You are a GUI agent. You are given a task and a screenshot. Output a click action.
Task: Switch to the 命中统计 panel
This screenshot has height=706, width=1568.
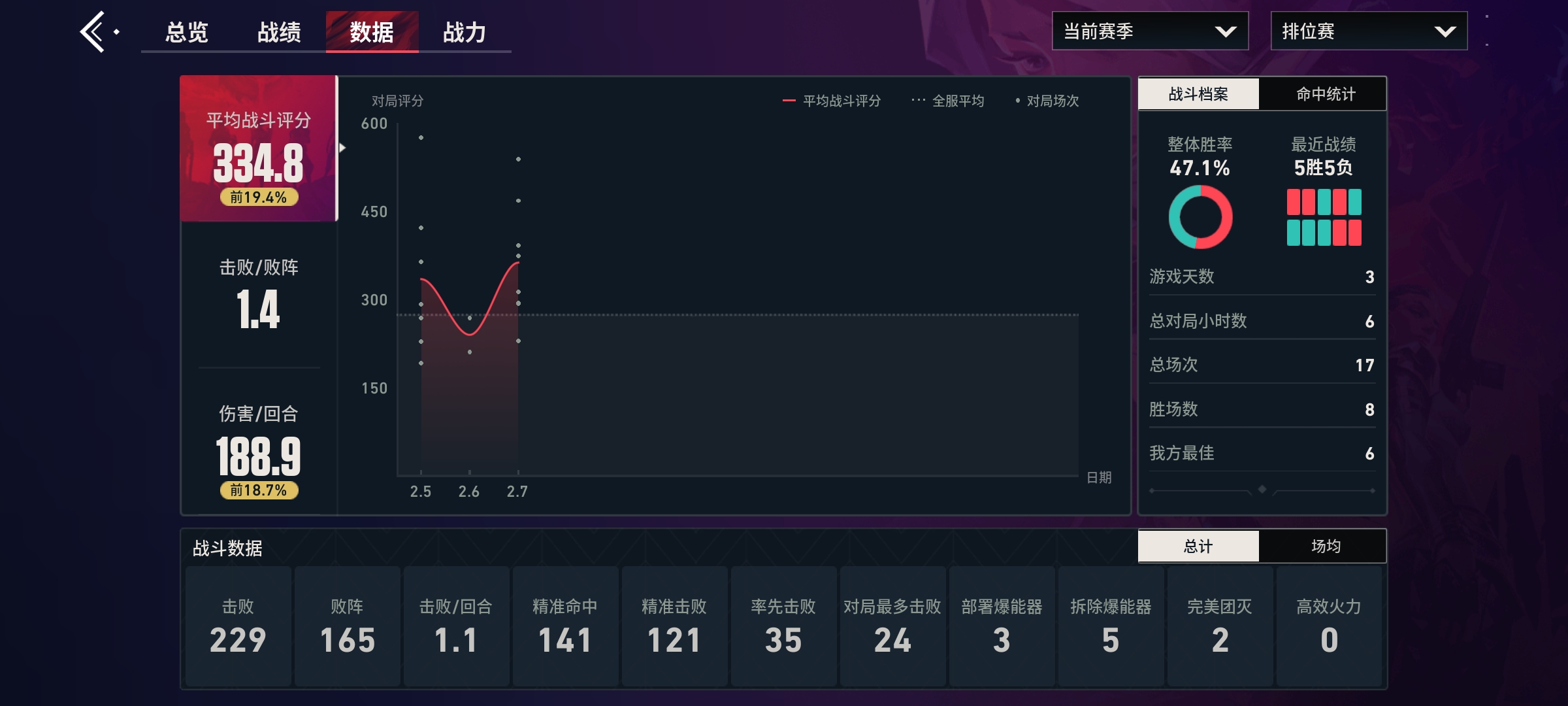coord(1325,94)
